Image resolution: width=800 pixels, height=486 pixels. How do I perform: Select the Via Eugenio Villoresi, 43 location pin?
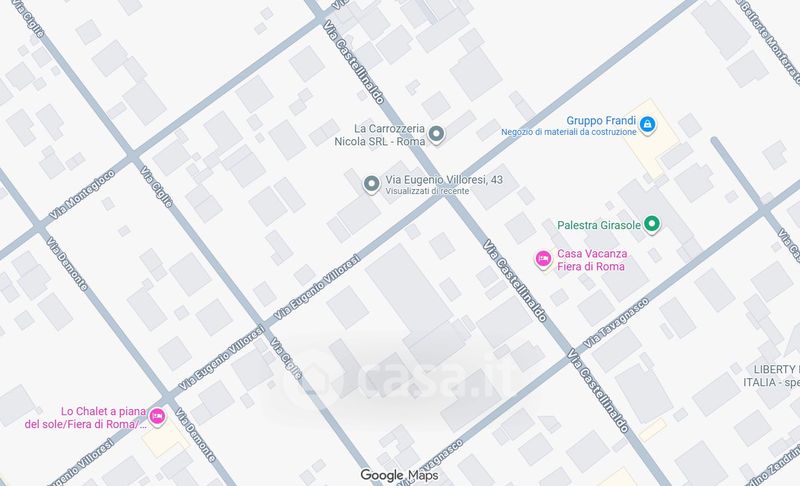[371, 184]
